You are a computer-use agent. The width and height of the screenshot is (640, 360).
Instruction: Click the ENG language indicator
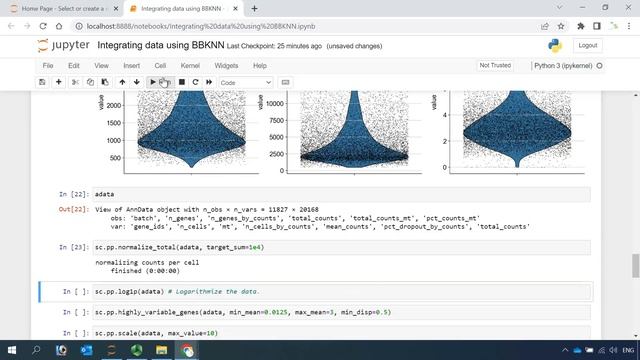pyautogui.click(x=628, y=350)
